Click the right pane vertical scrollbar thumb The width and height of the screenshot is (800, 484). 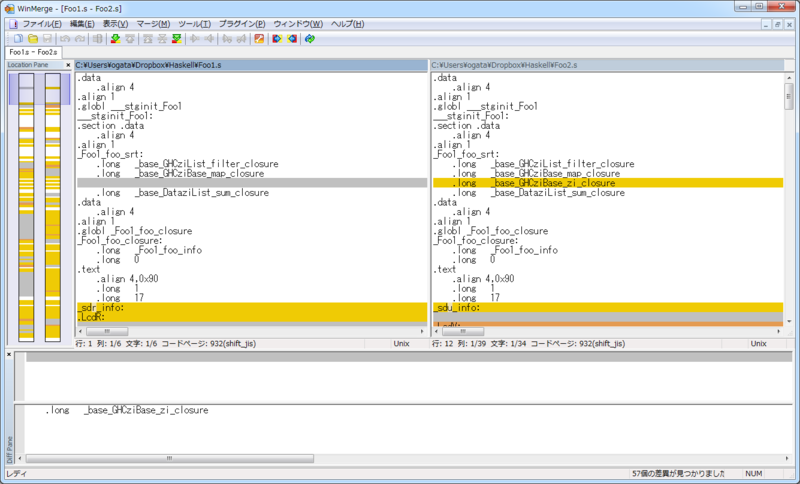pyautogui.click(x=789, y=96)
